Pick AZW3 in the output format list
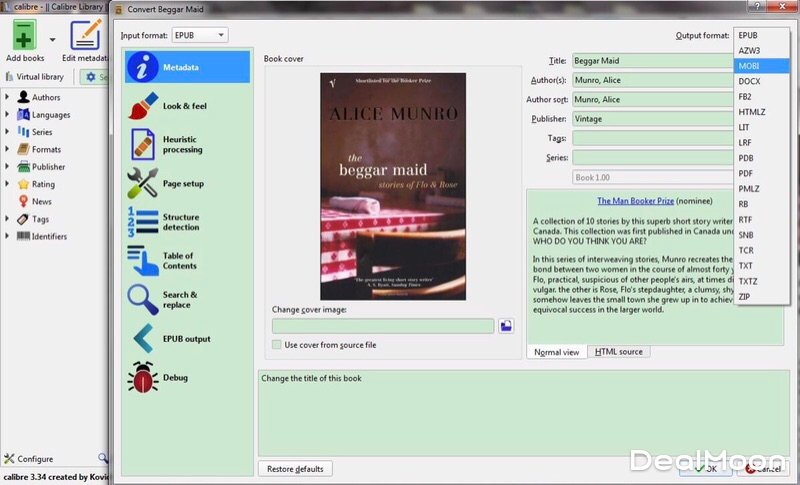800x485 pixels. pyautogui.click(x=749, y=50)
